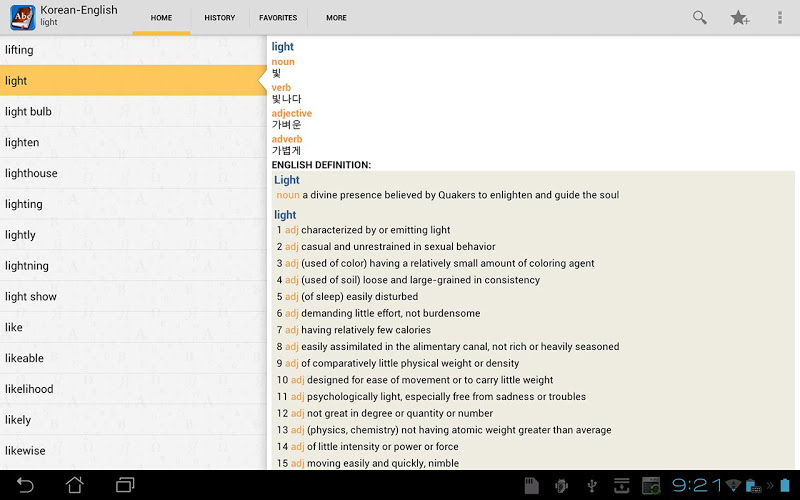The image size is (800, 500).
Task: Open the More tab
Action: coord(336,18)
